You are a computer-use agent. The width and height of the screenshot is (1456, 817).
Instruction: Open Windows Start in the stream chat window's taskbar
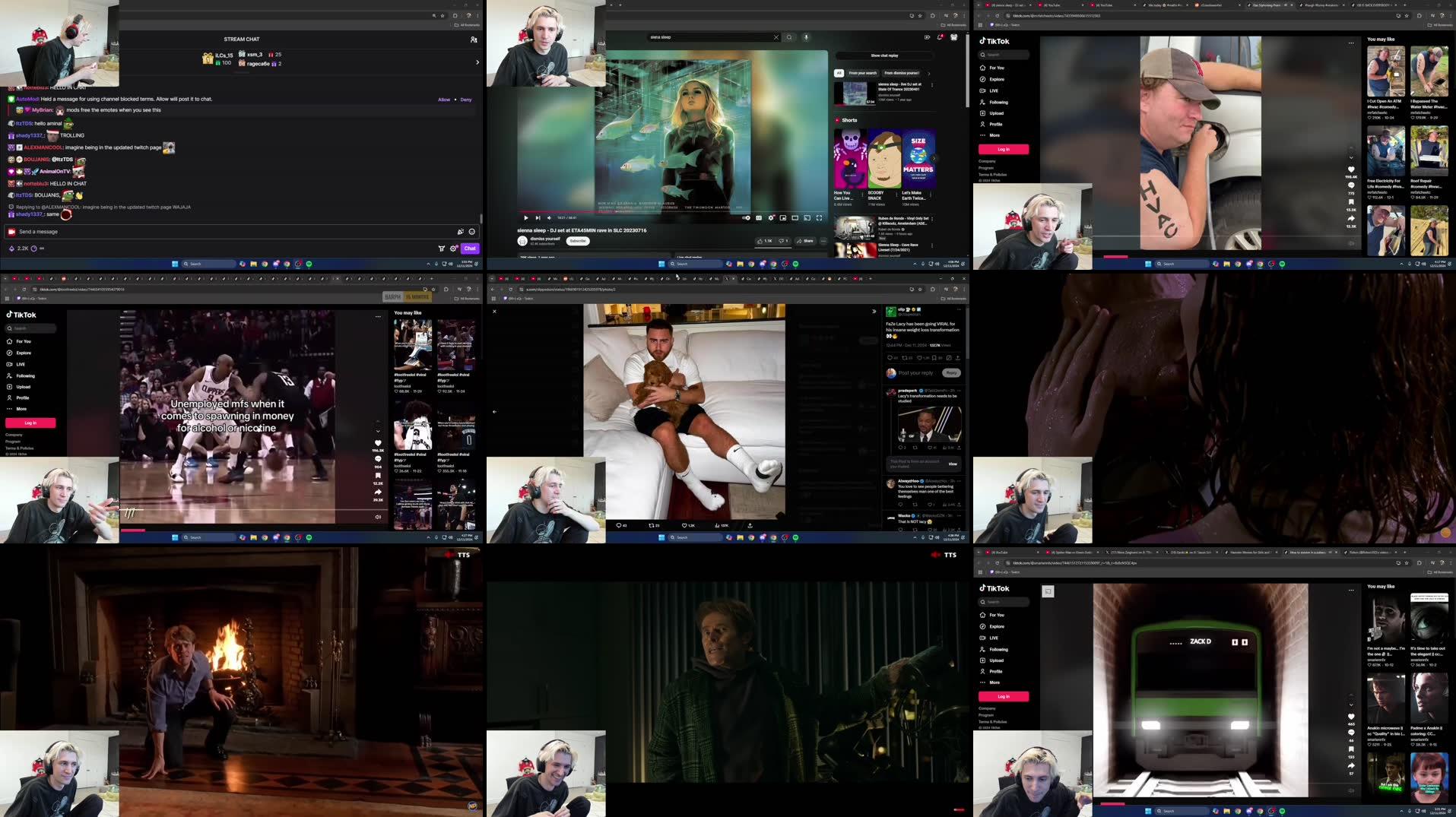coord(175,264)
